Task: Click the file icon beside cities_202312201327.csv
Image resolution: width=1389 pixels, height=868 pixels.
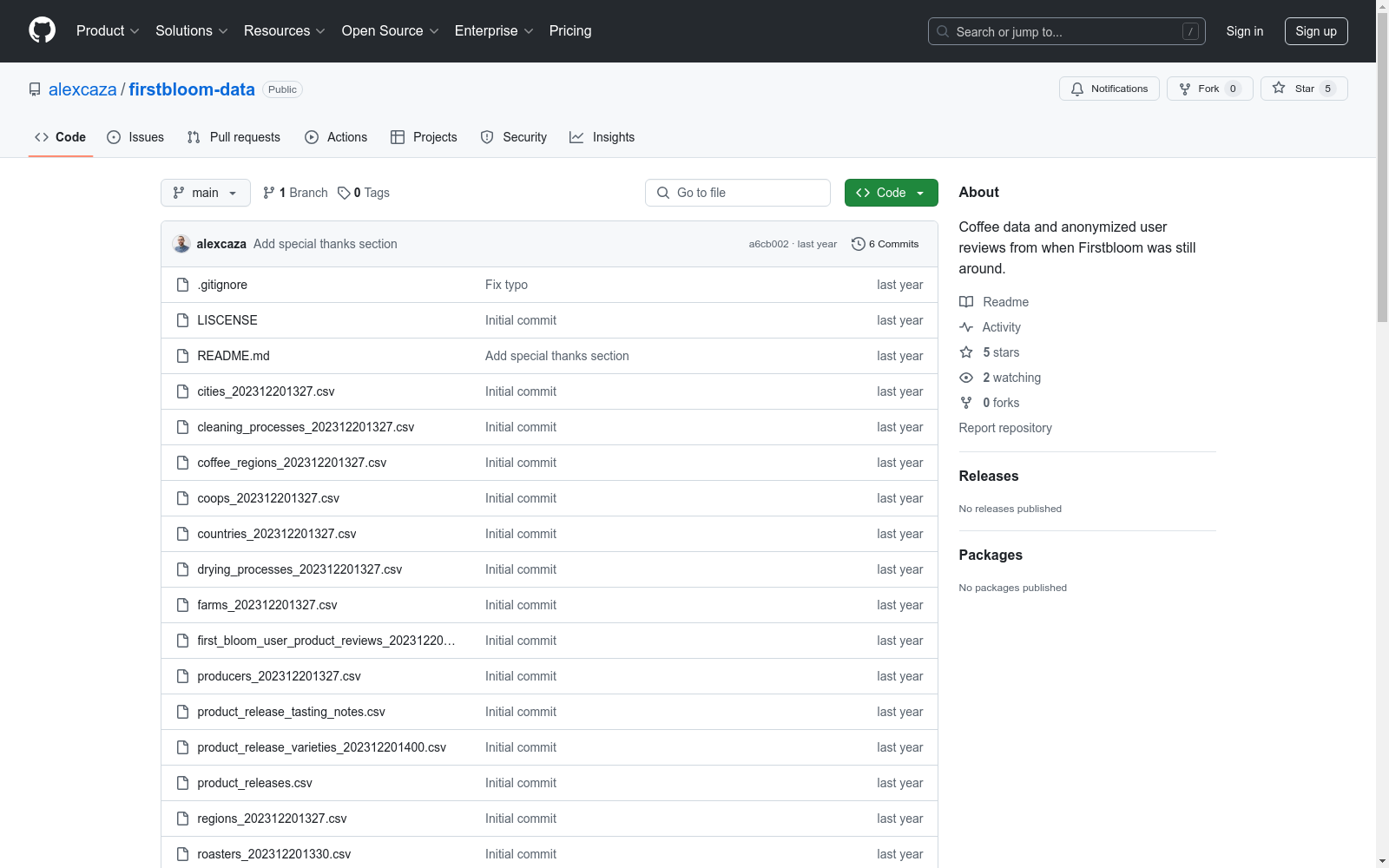Action: [x=182, y=391]
